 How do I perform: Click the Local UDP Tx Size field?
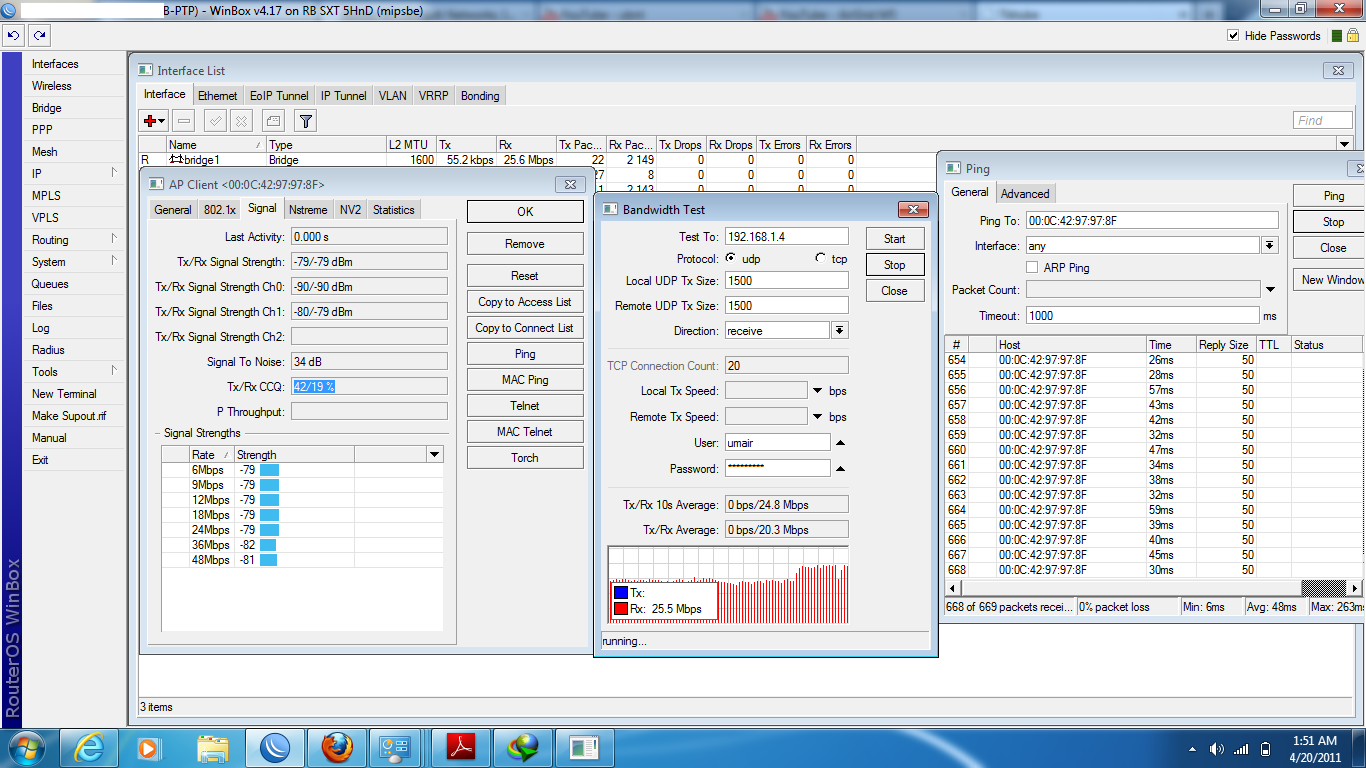pyautogui.click(x=786, y=281)
